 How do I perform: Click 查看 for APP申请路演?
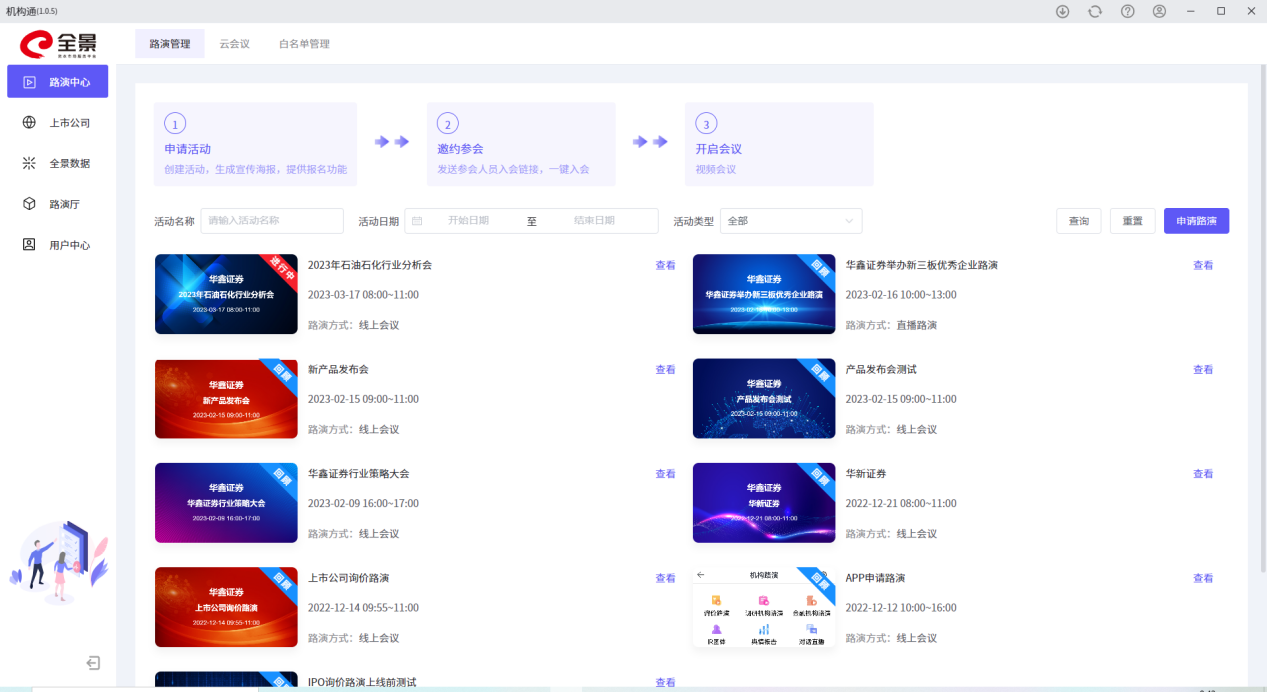click(1203, 578)
